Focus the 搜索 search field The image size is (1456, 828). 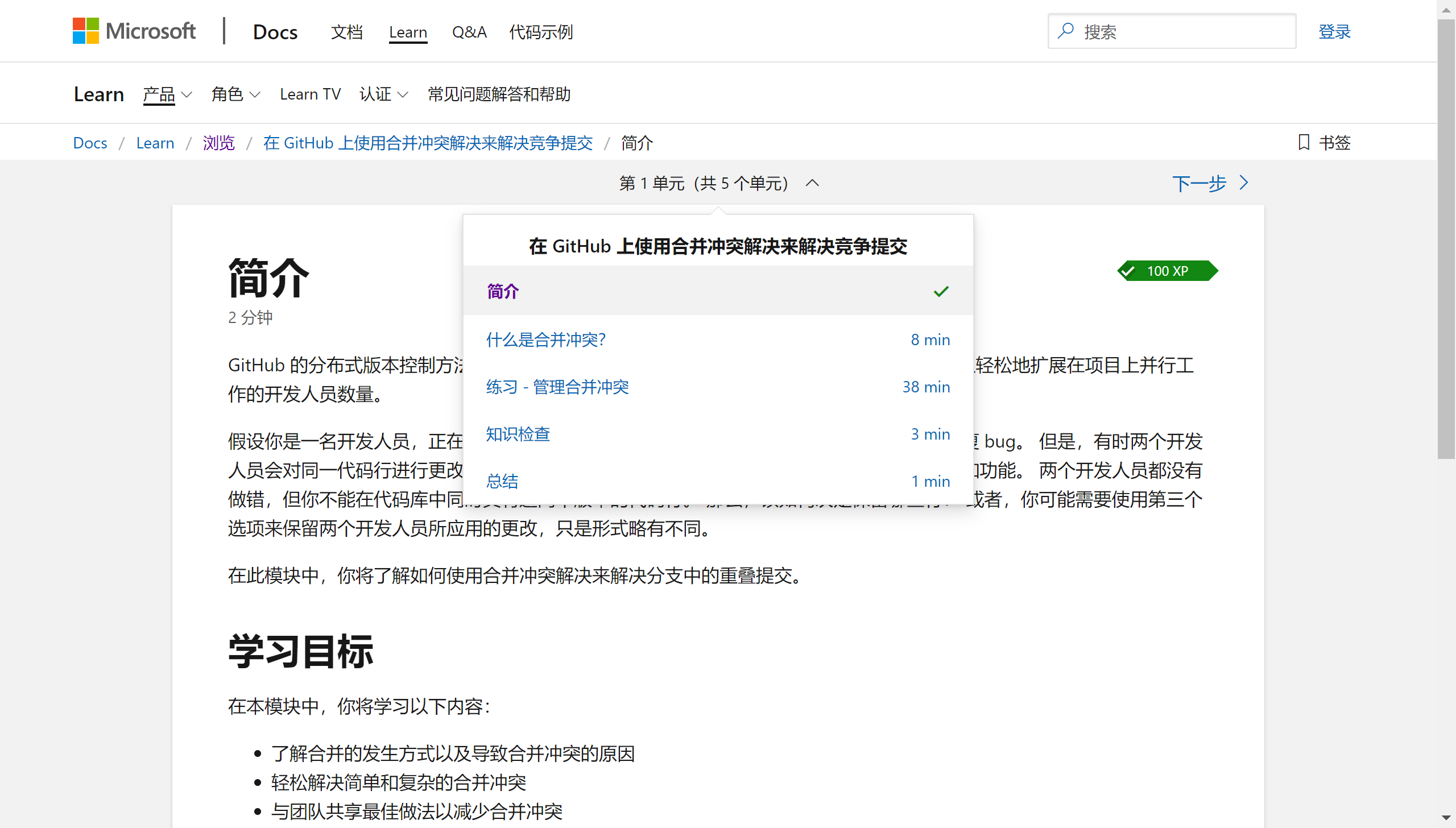[x=1172, y=31]
